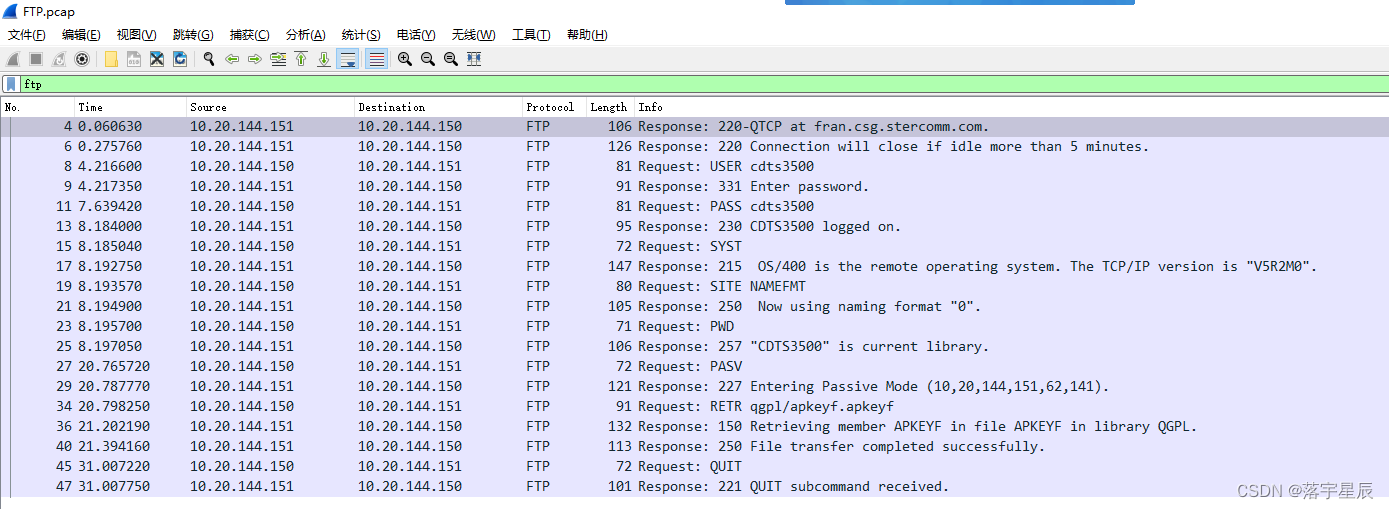Open the 统计(S) menu

(x=361, y=35)
